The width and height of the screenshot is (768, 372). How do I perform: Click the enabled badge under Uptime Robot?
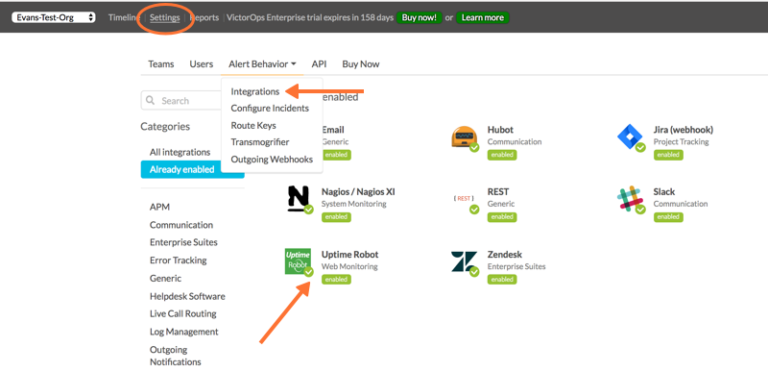336,279
